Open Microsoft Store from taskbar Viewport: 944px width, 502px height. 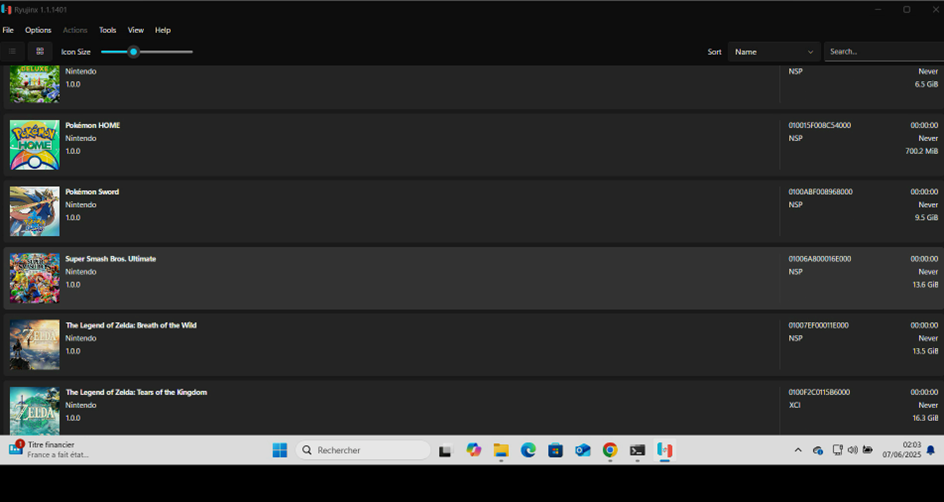click(555, 450)
